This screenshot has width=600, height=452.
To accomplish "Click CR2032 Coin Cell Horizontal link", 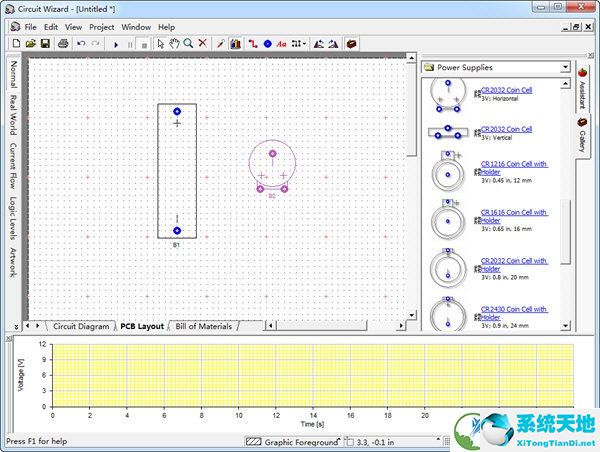I will click(x=506, y=90).
